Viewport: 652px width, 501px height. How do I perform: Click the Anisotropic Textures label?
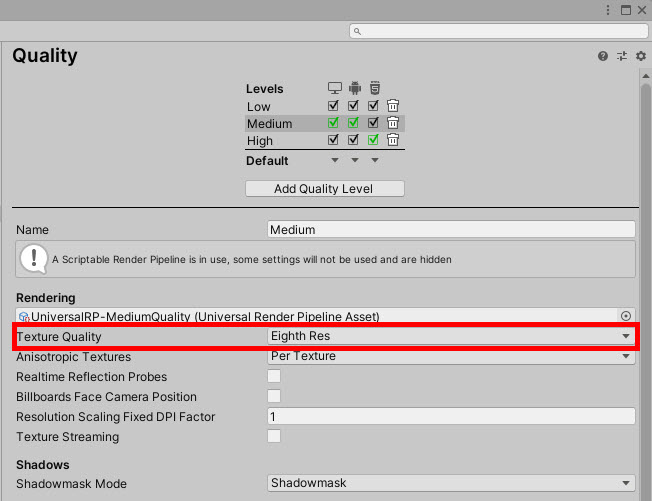pyautogui.click(x=74, y=357)
